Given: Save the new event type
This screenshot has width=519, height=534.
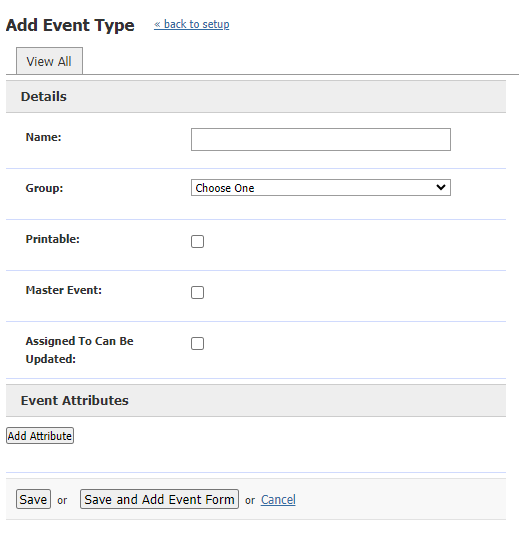Looking at the screenshot, I should click(33, 499).
